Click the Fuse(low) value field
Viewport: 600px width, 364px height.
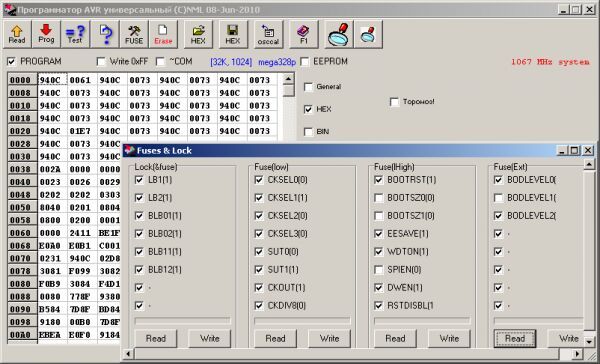pos(302,321)
